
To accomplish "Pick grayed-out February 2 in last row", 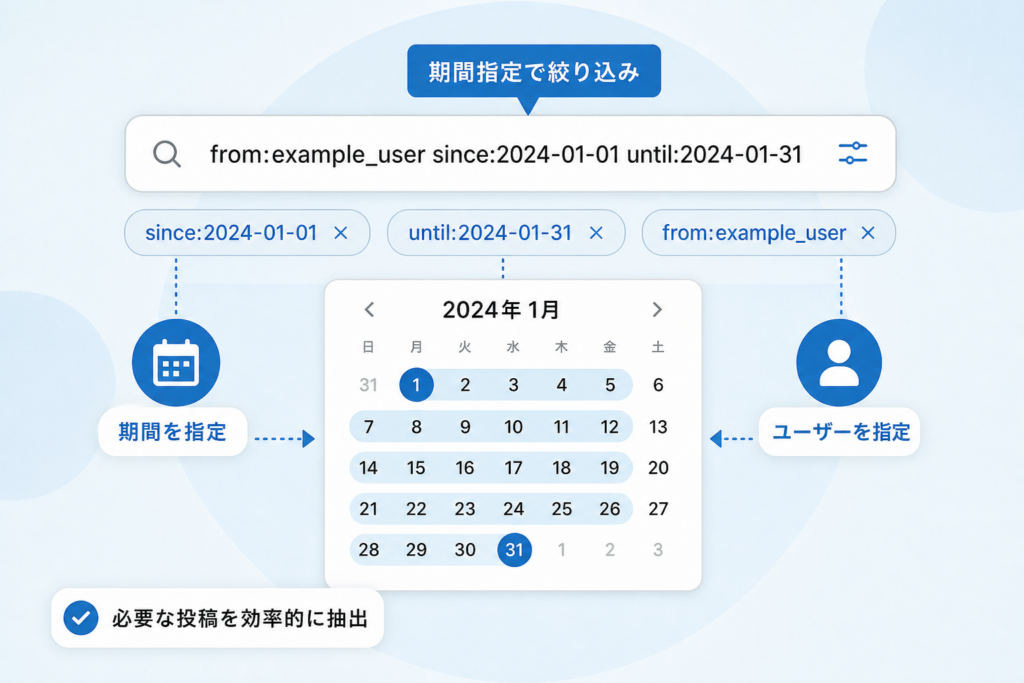I will click(x=610, y=550).
